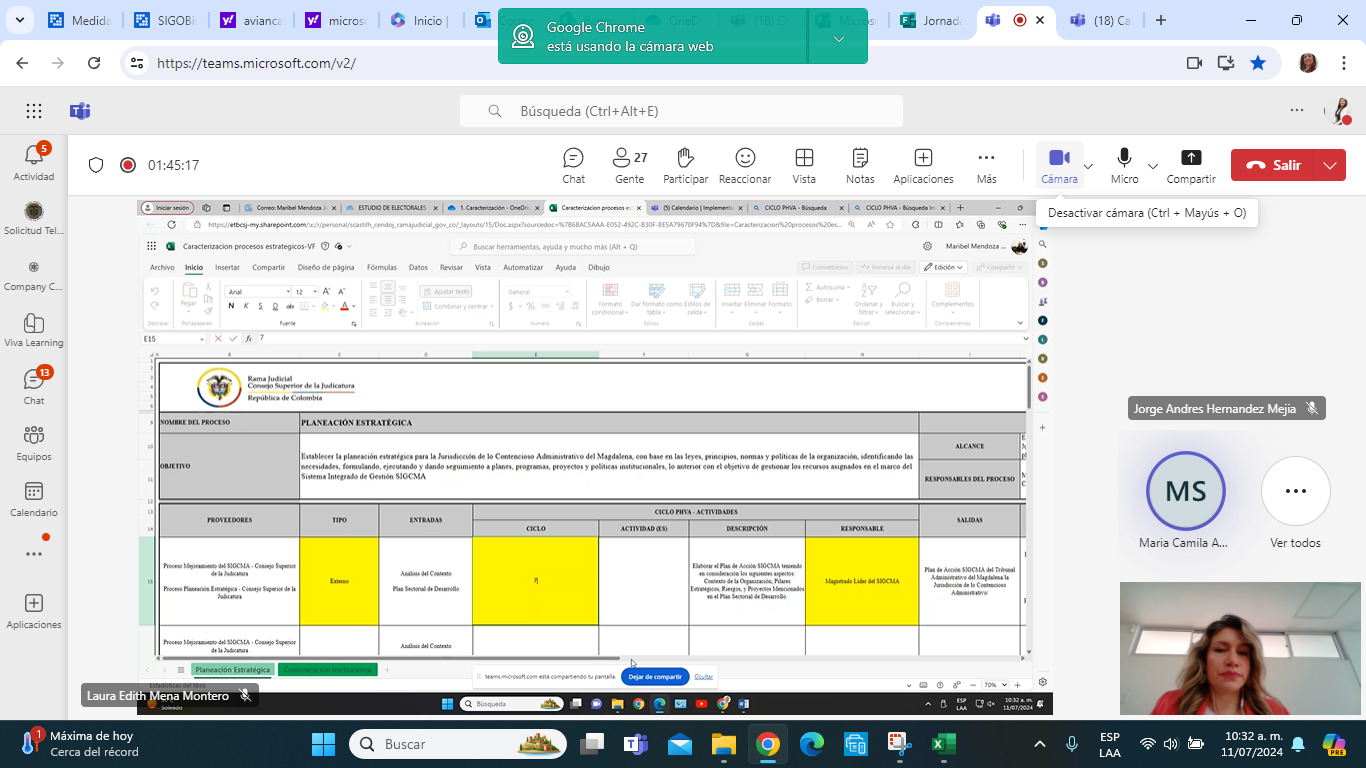Open the Actividad feed in Teams sidebar

(34, 162)
